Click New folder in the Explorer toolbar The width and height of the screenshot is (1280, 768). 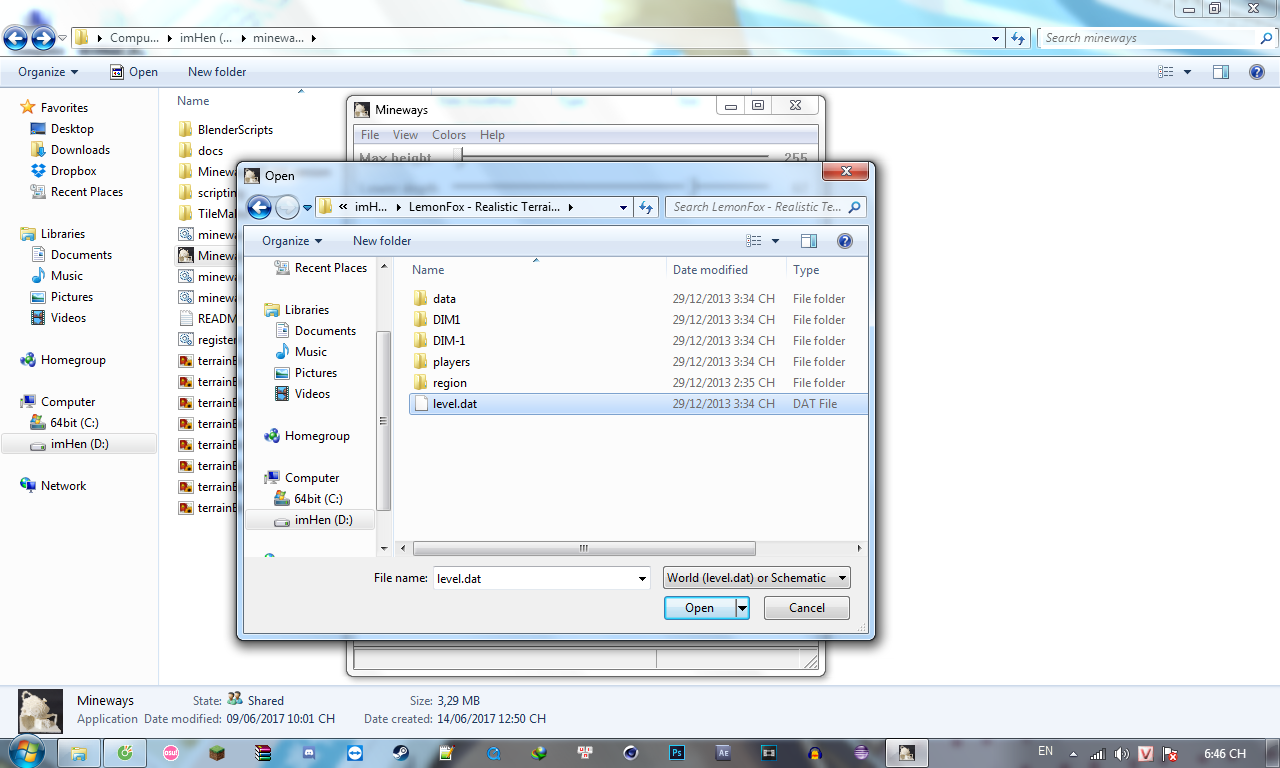[x=217, y=72]
